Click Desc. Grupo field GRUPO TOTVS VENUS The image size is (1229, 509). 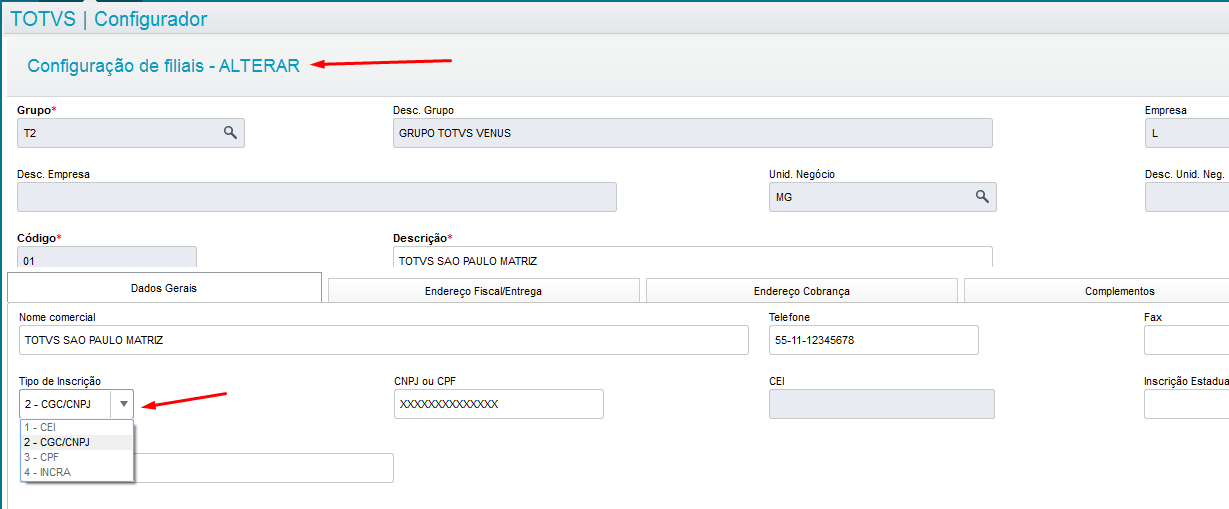point(693,133)
